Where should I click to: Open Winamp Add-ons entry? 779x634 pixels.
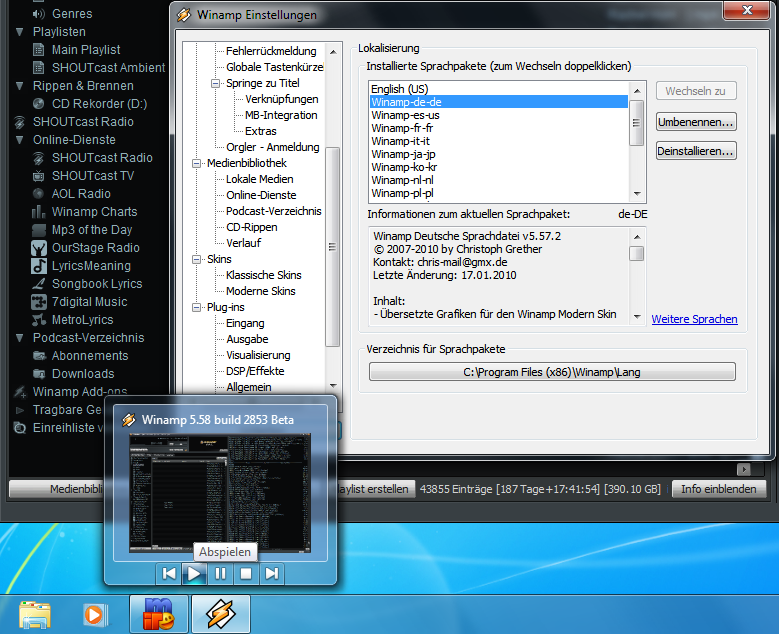click(x=79, y=392)
